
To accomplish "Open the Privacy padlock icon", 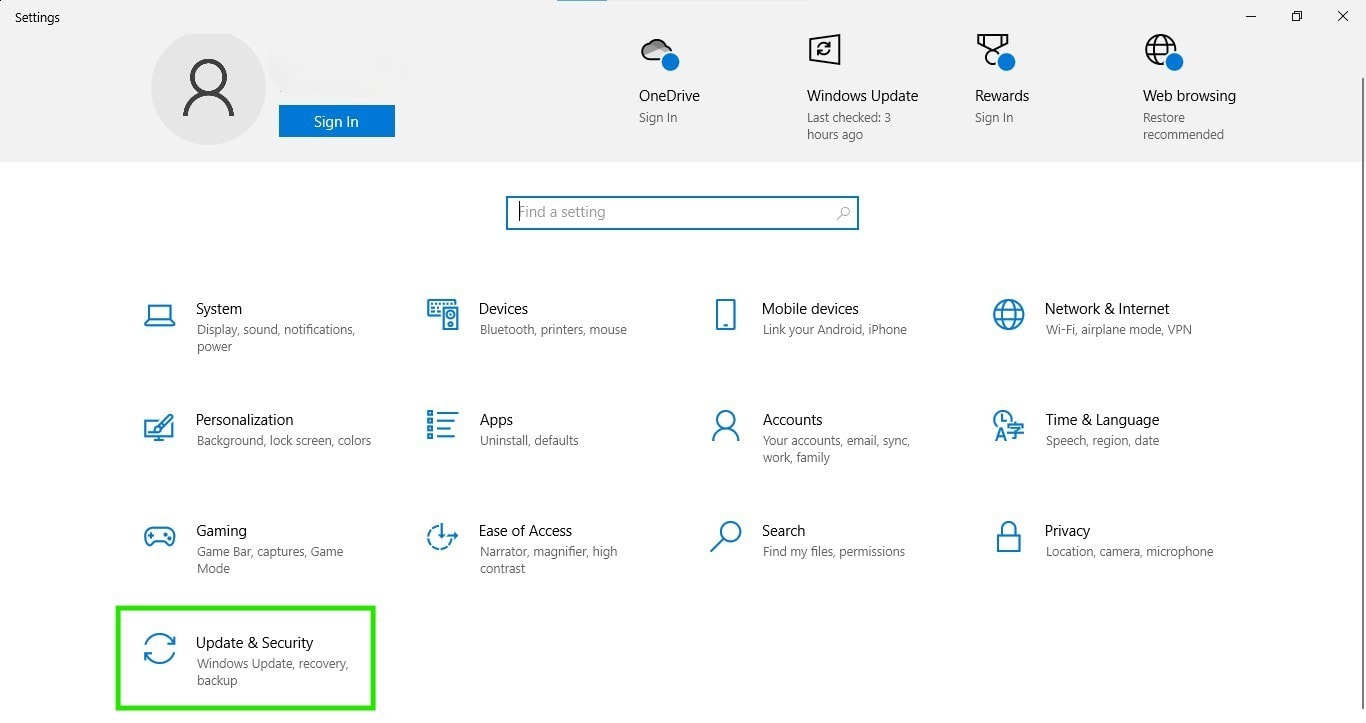I will point(1009,536).
